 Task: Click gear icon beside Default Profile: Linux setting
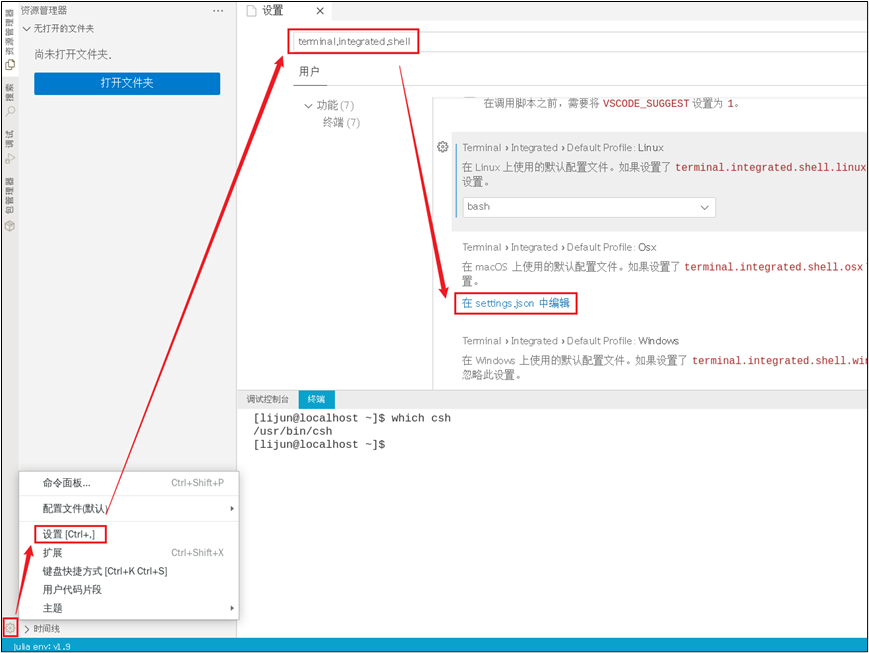coord(442,147)
